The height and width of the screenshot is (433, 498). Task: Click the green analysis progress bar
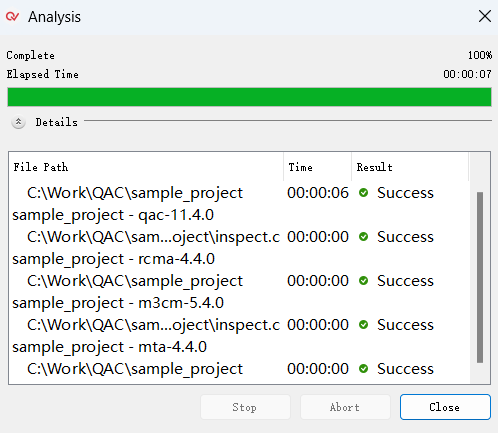click(x=249, y=97)
